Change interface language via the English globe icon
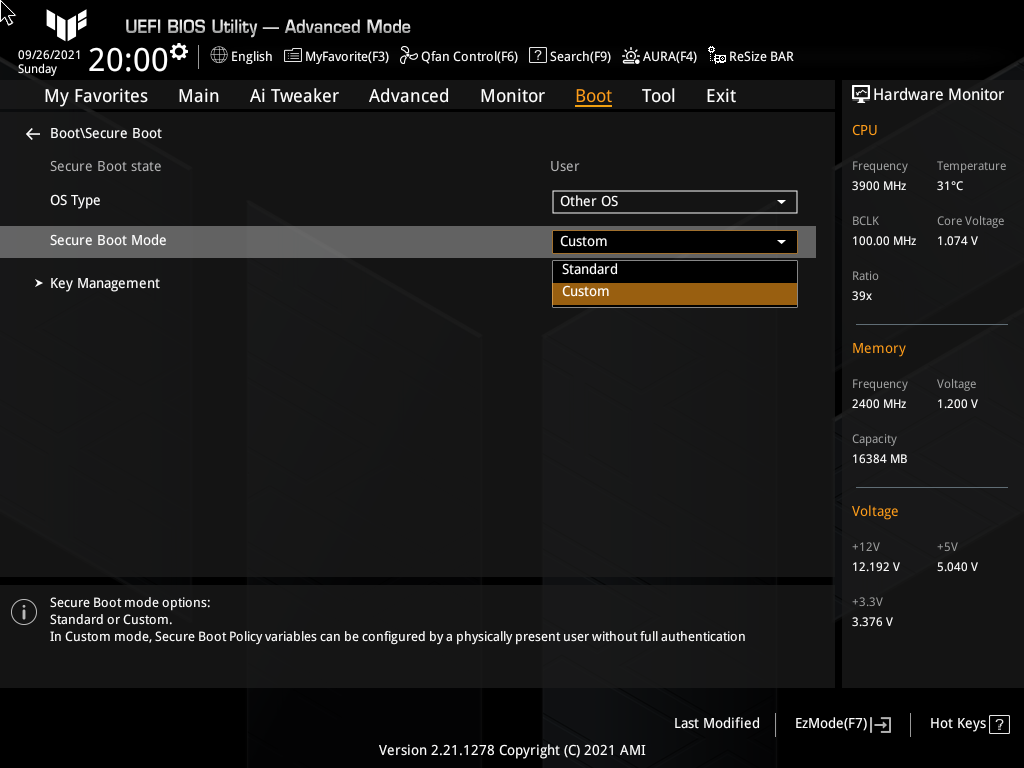This screenshot has height=768, width=1024. click(x=241, y=56)
